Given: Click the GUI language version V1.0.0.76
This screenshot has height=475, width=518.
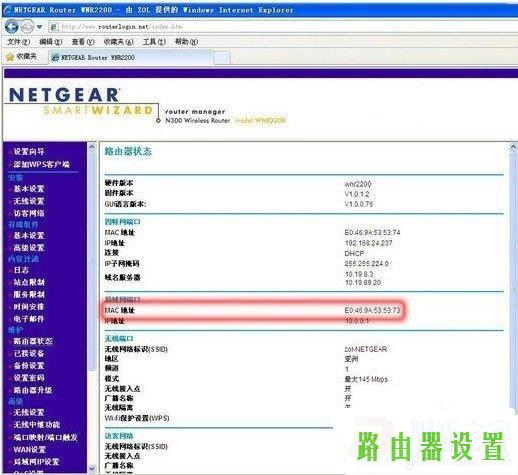Looking at the screenshot, I should (359, 204).
